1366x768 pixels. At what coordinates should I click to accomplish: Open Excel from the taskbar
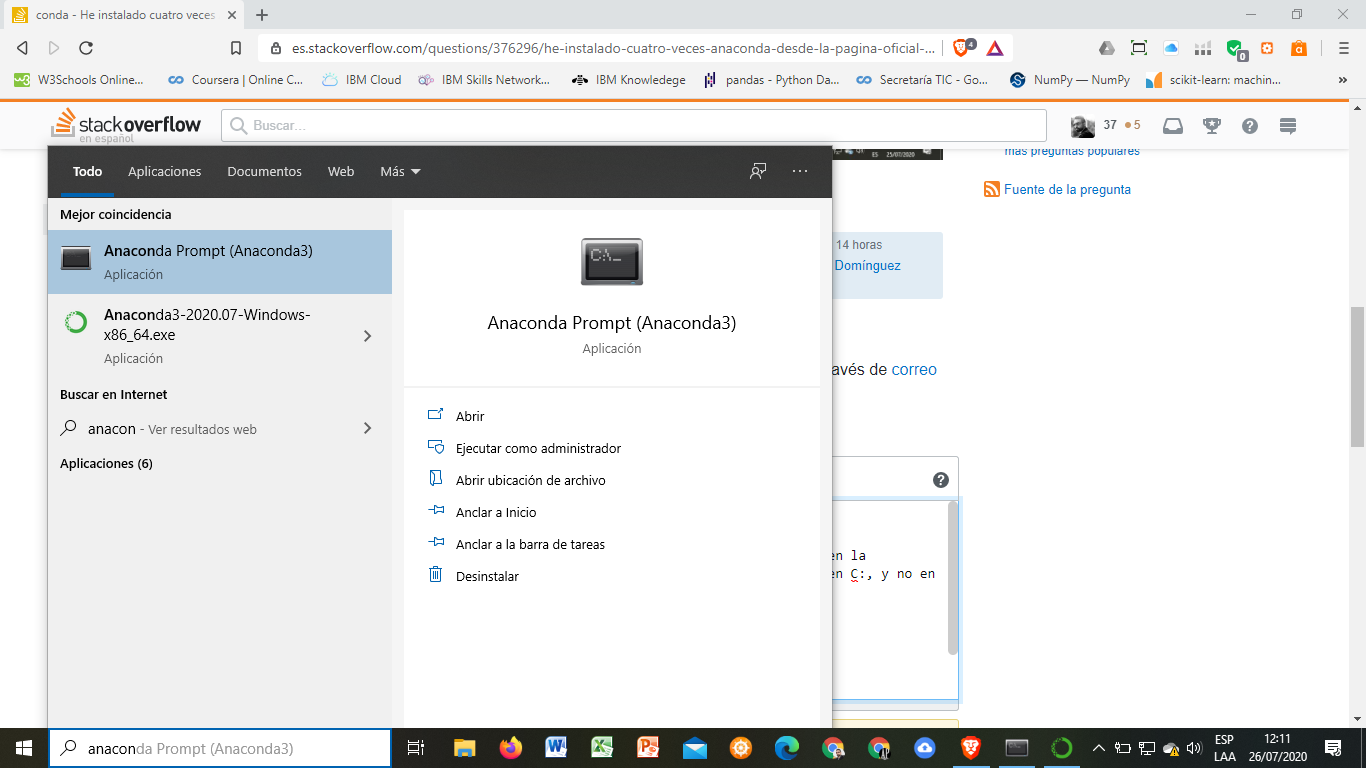click(x=603, y=748)
